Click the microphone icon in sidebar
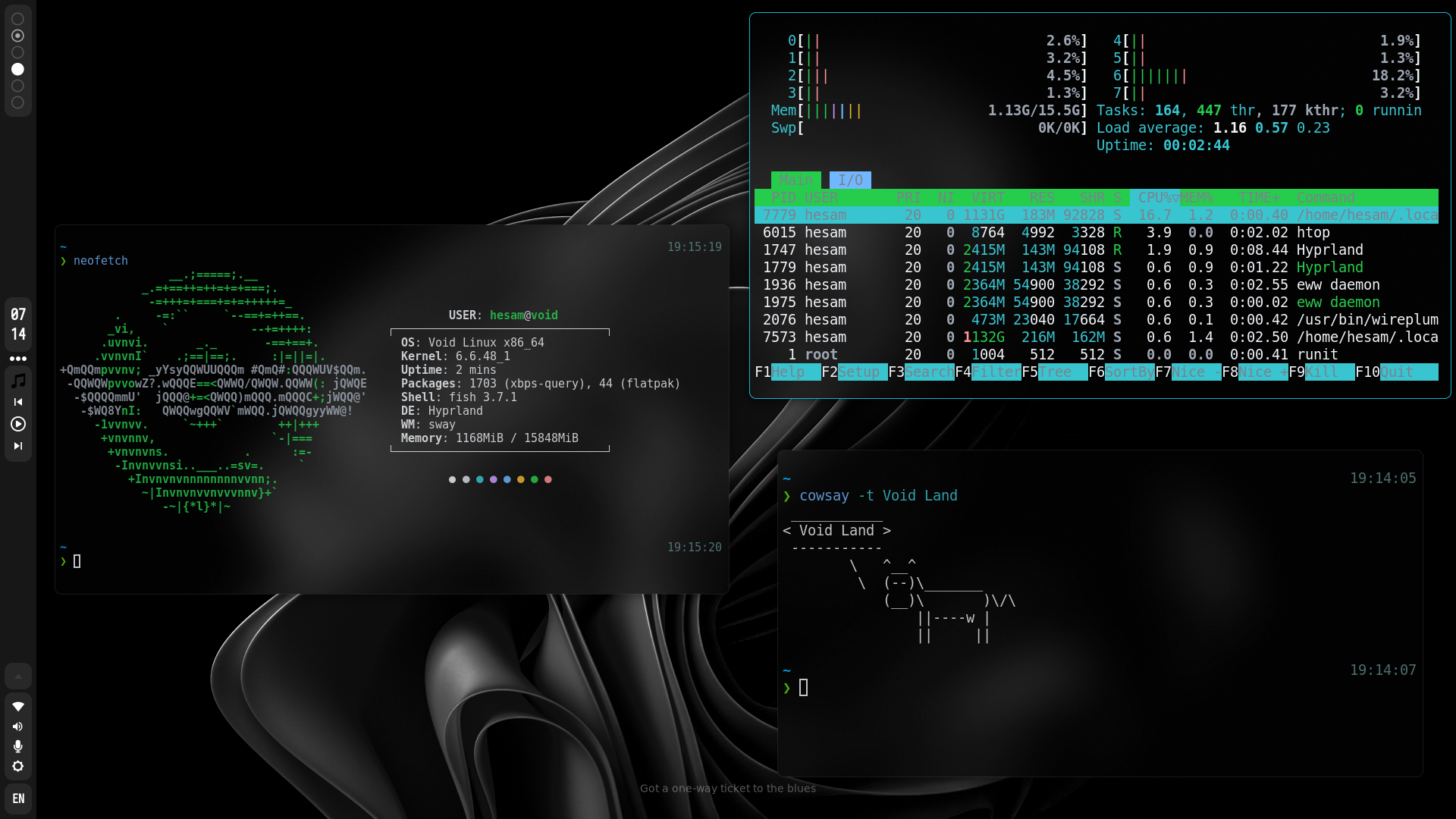This screenshot has height=819, width=1456. click(x=18, y=746)
